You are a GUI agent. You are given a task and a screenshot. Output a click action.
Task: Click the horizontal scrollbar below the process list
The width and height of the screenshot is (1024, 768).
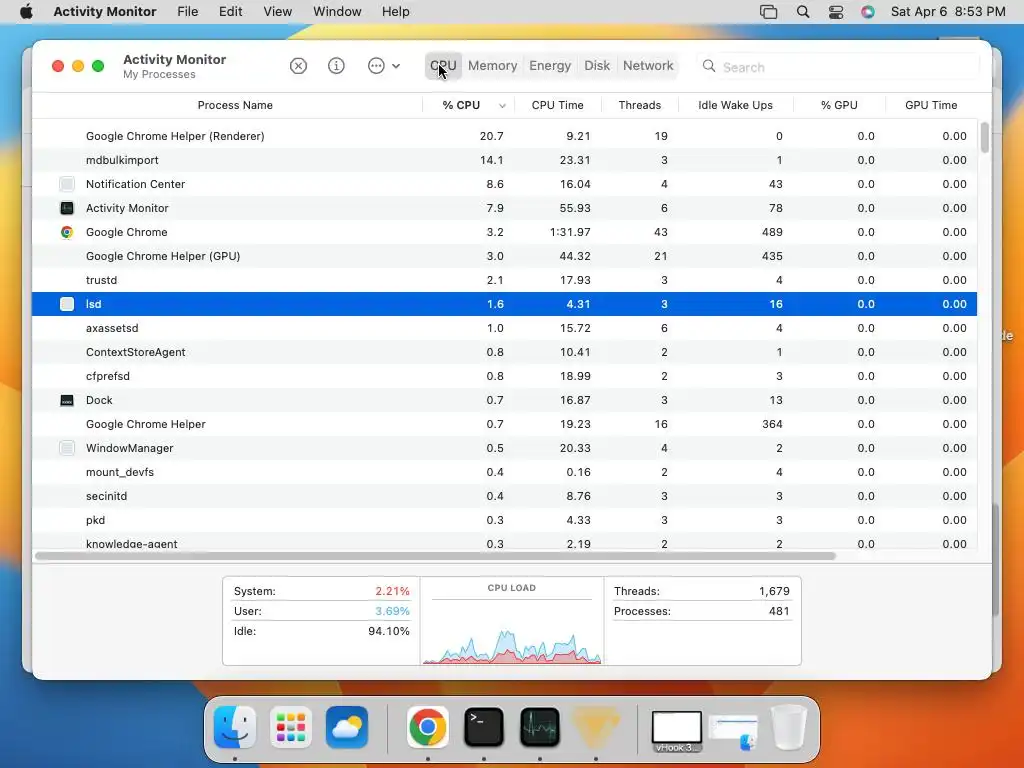click(x=435, y=556)
